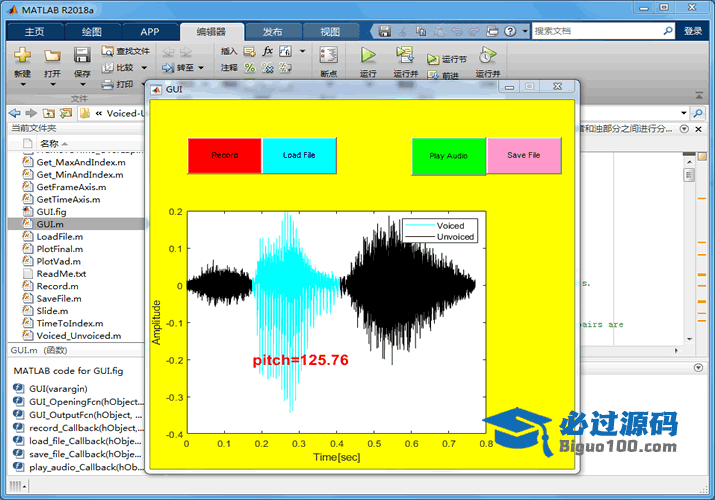Screen dimensions: 715x500
Task: Click the cyan Load File button
Action: point(299,155)
